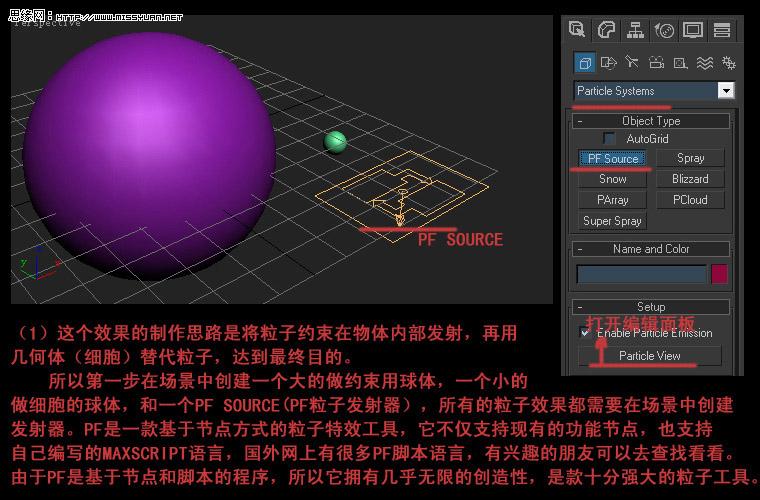The width and height of the screenshot is (760, 500).
Task: Click the object name input field
Action: (641, 274)
